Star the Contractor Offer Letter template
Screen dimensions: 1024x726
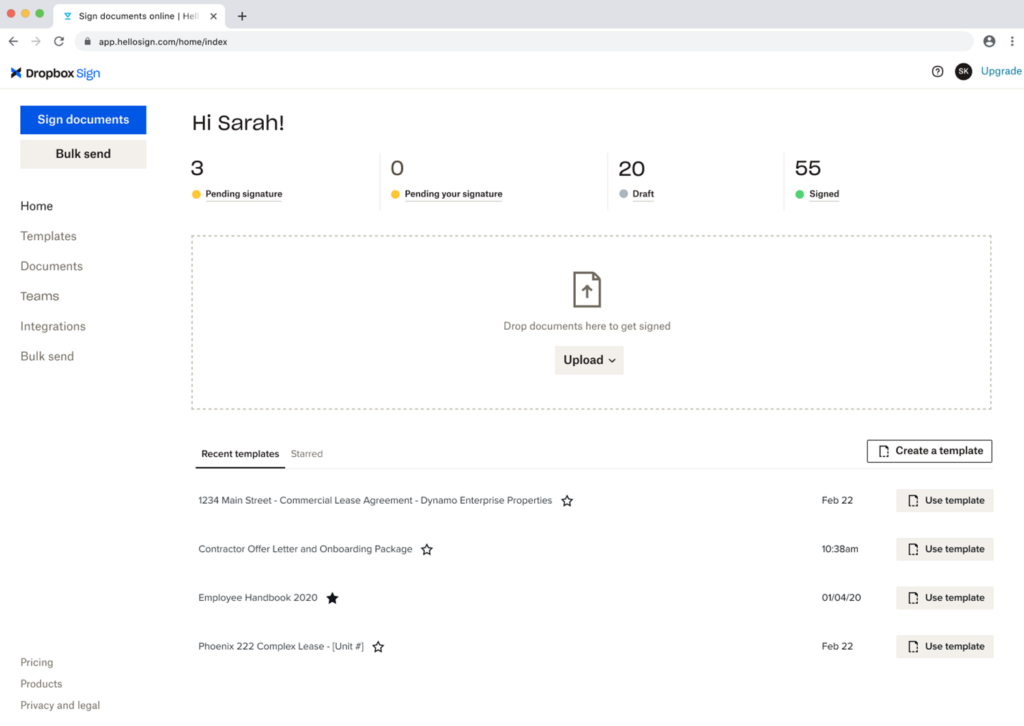click(427, 549)
